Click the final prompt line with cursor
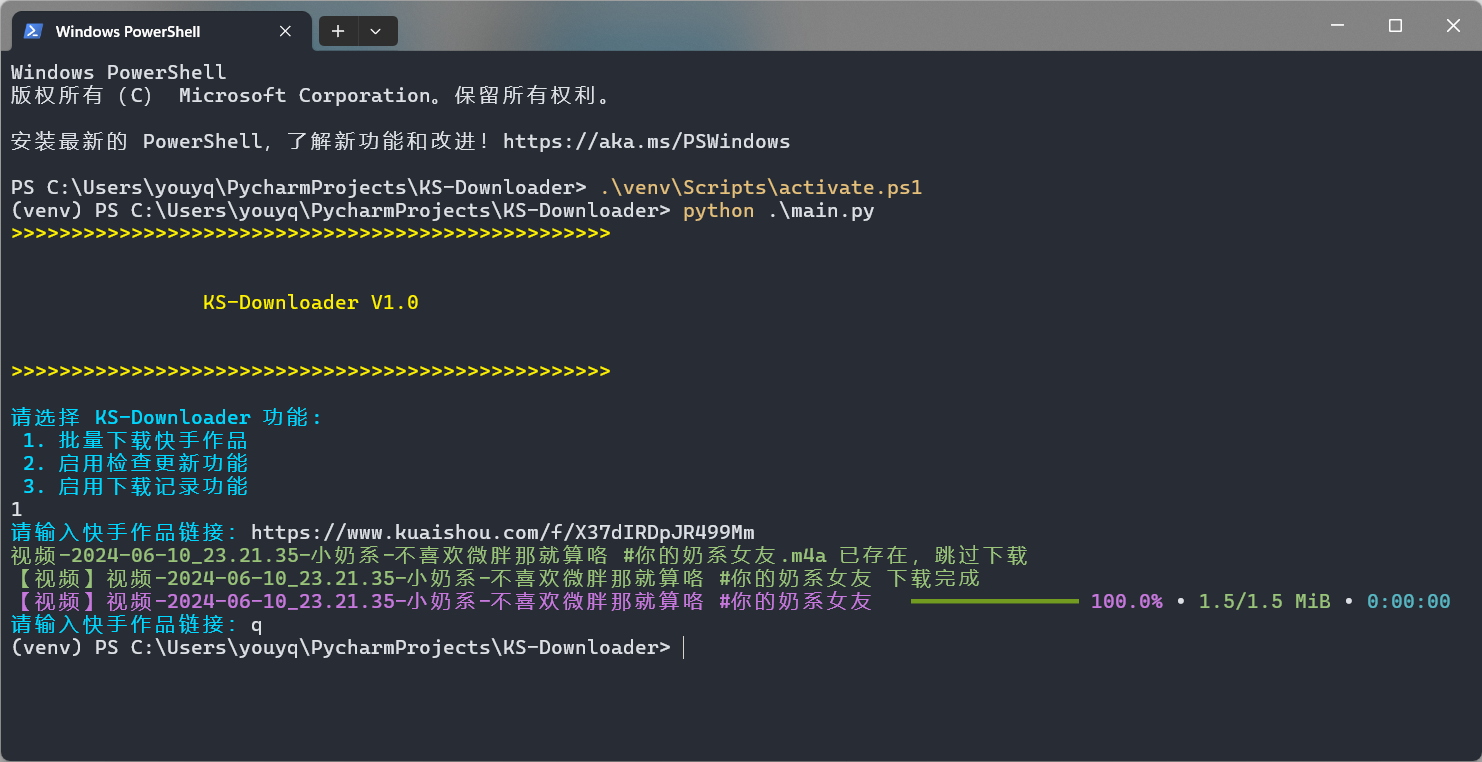This screenshot has height=762, width=1482. pyautogui.click(x=347, y=648)
